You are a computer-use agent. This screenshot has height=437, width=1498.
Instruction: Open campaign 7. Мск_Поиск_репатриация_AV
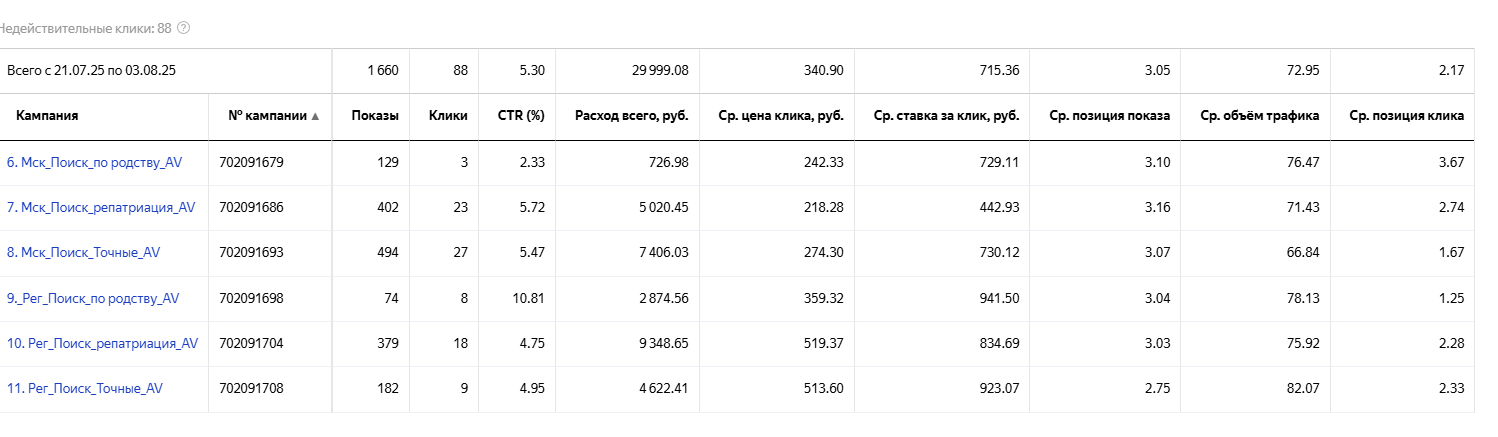click(x=101, y=208)
